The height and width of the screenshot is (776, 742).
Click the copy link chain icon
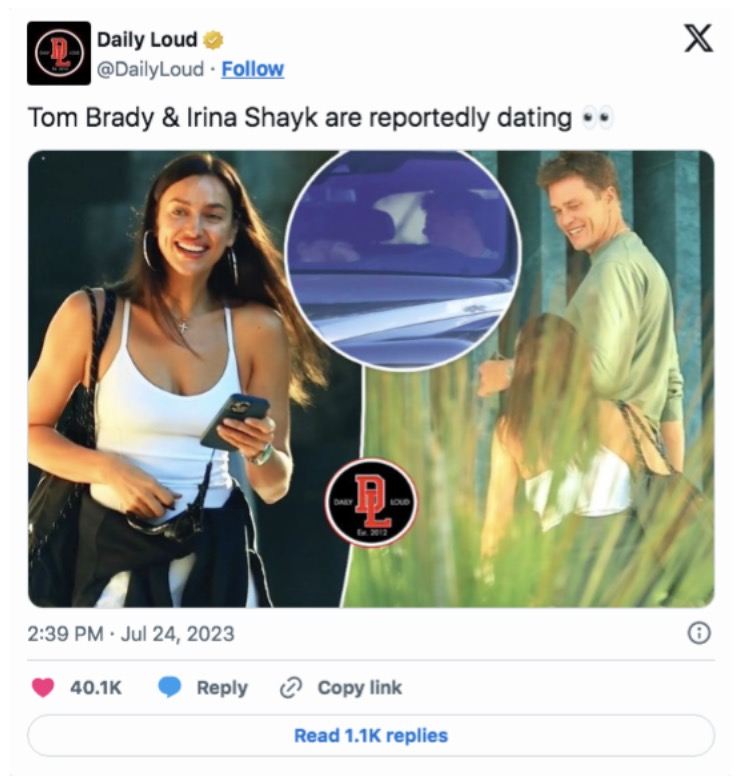tap(291, 688)
